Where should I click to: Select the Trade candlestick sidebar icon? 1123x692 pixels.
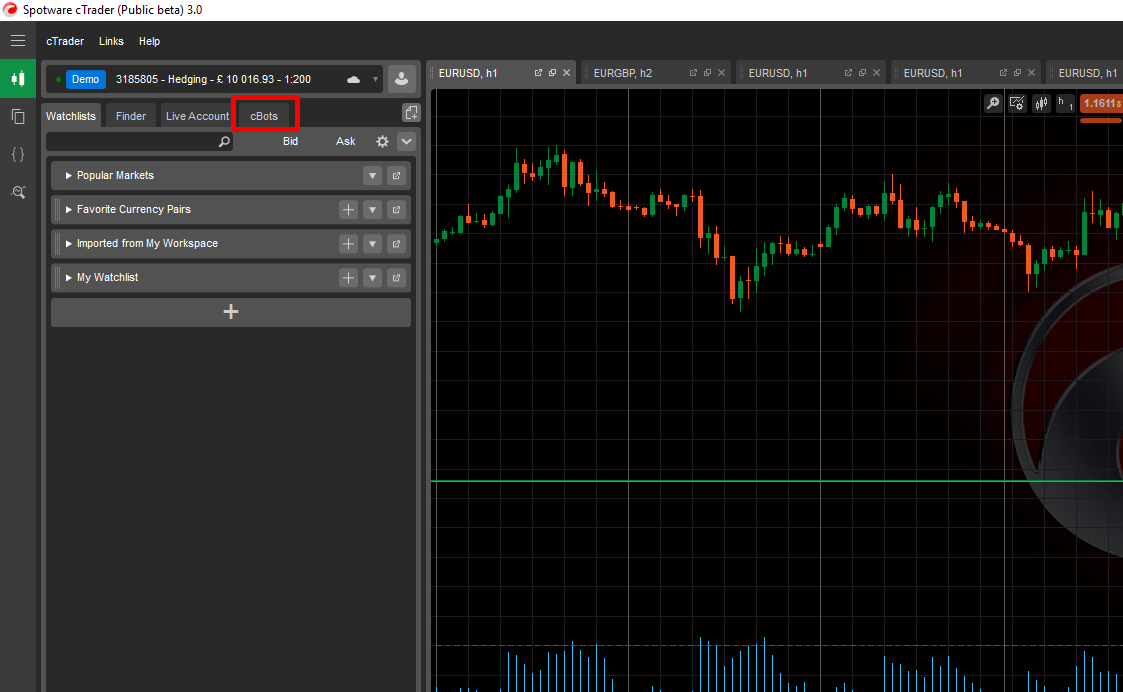tap(18, 79)
